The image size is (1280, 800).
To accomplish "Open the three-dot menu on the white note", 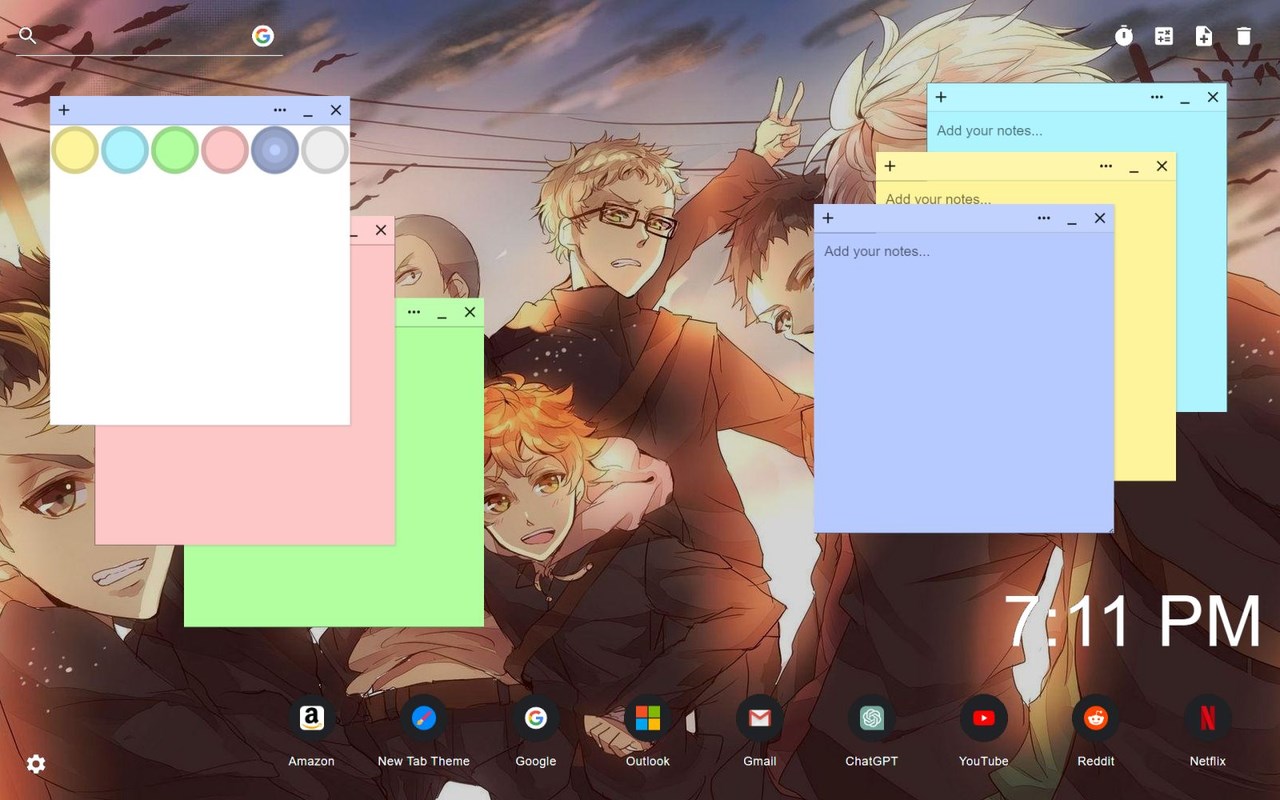I will pos(280,110).
